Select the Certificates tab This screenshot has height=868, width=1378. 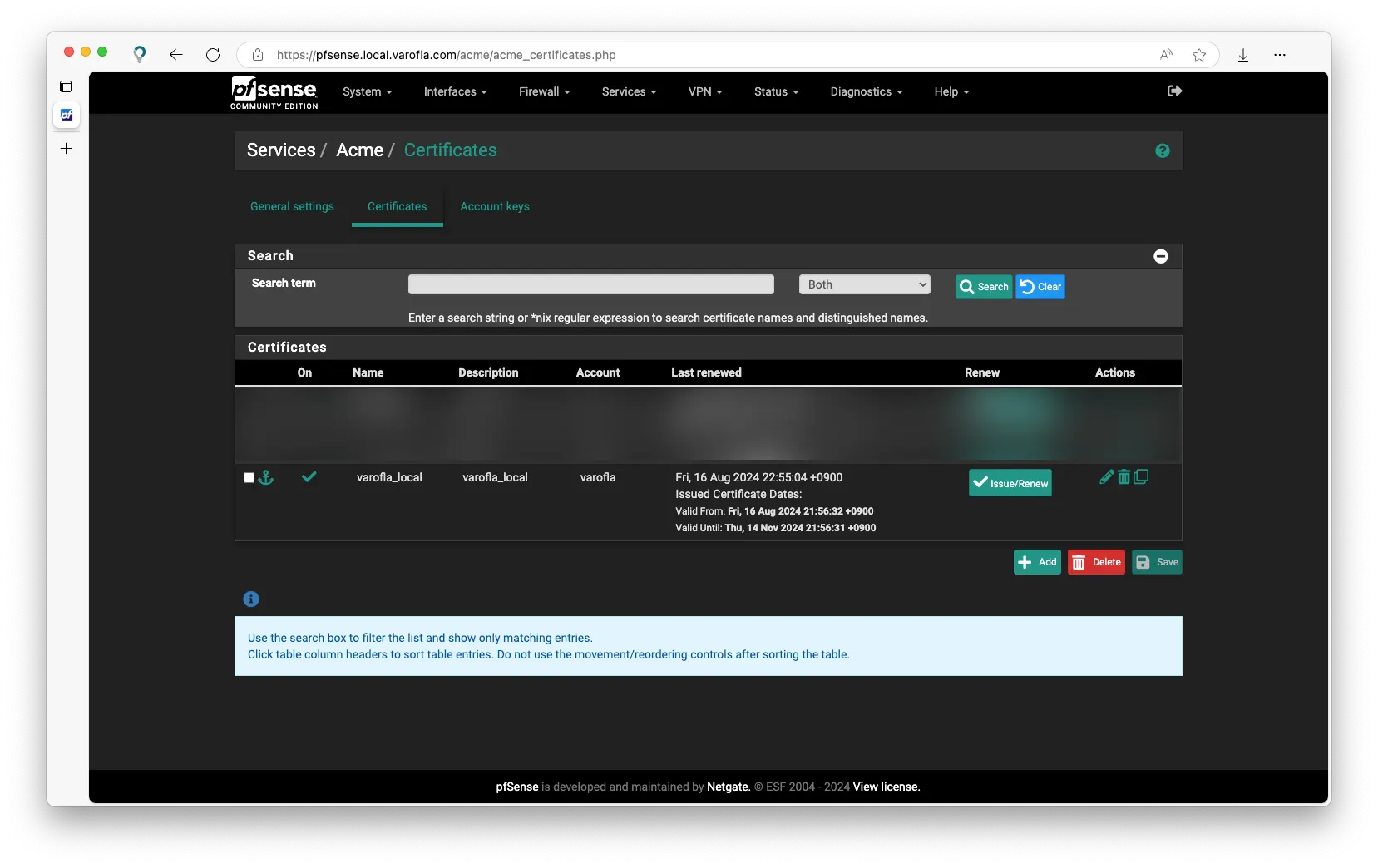click(397, 206)
